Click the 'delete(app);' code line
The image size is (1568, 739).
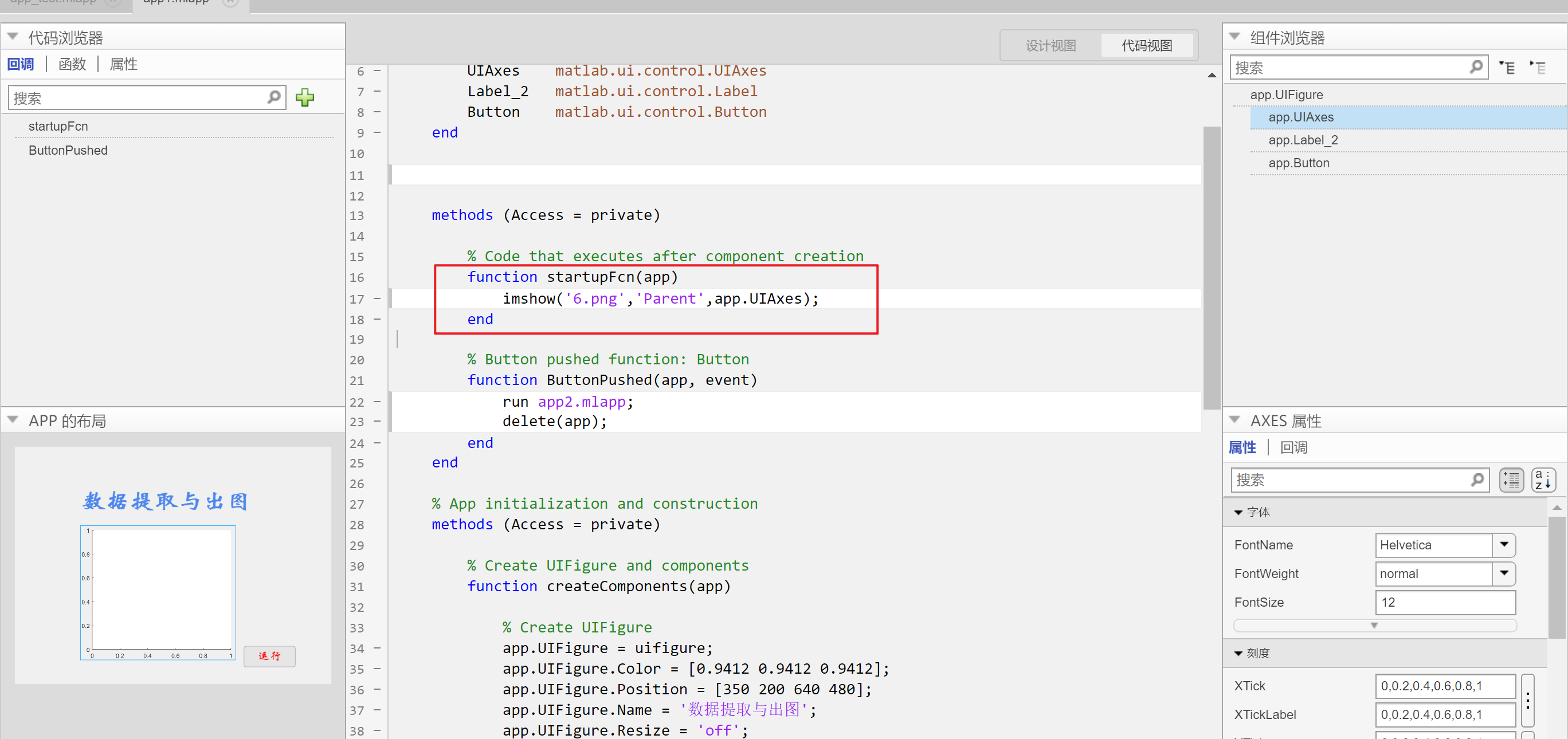555,422
